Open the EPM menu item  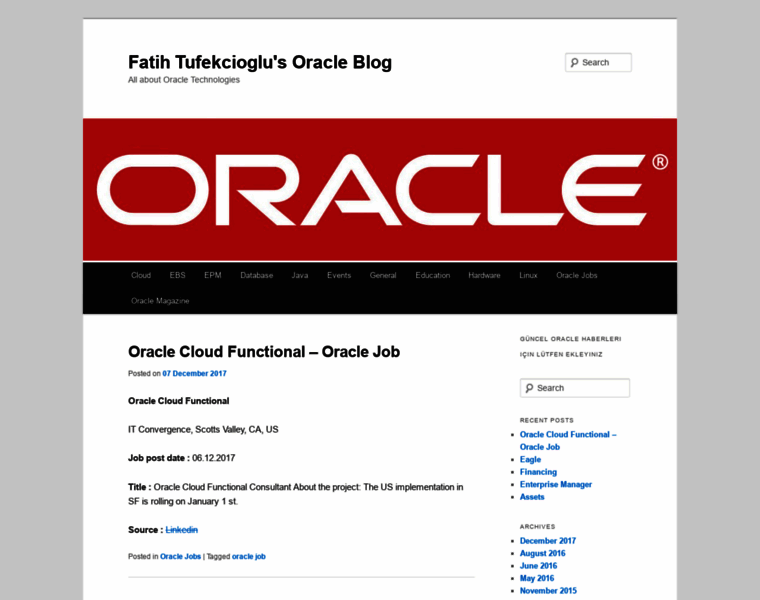(x=213, y=275)
